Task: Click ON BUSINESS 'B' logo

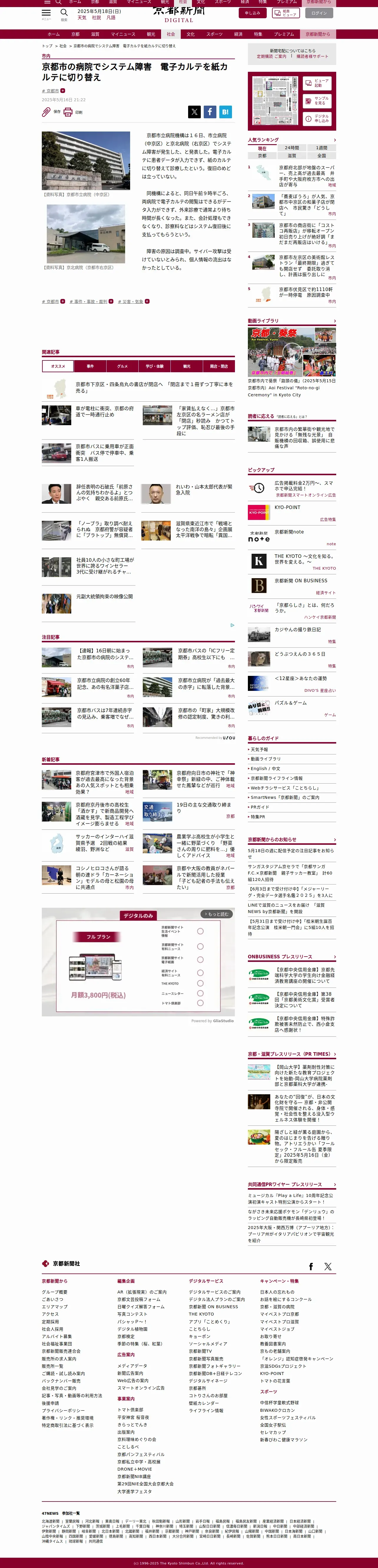Action: click(259, 585)
